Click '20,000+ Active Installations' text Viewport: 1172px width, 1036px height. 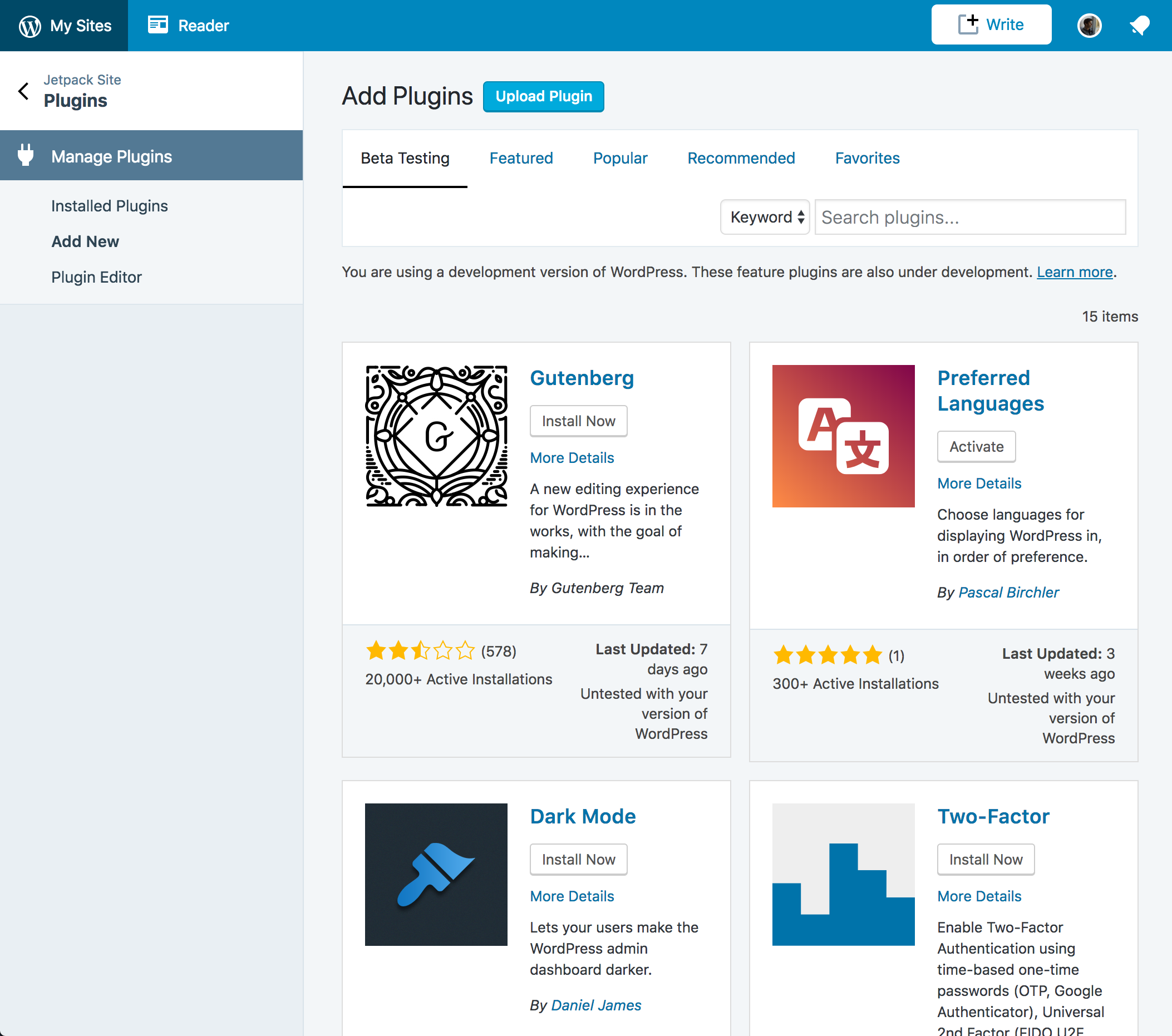click(458, 679)
